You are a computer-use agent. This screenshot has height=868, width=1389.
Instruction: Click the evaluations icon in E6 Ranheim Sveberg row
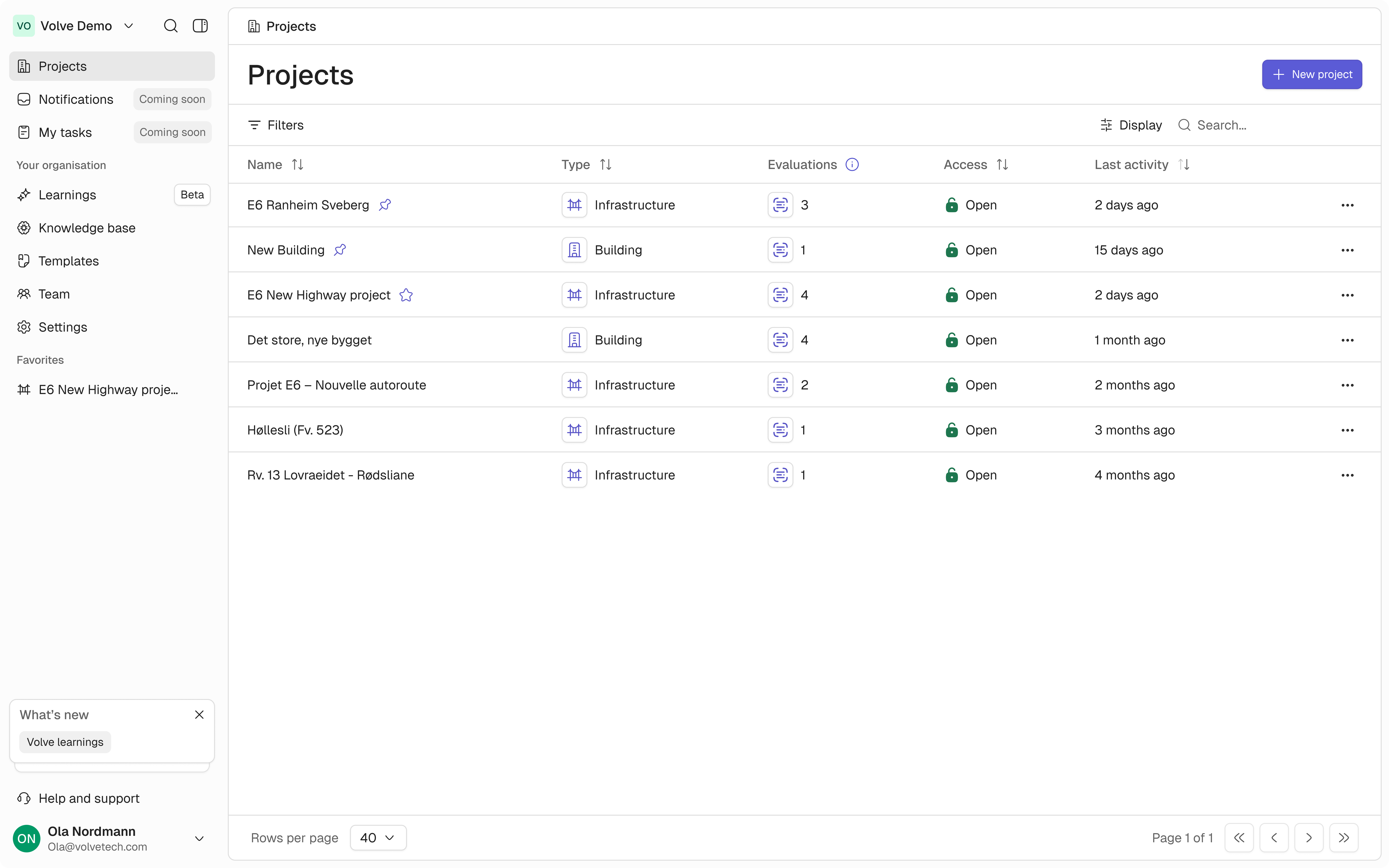coord(780,205)
